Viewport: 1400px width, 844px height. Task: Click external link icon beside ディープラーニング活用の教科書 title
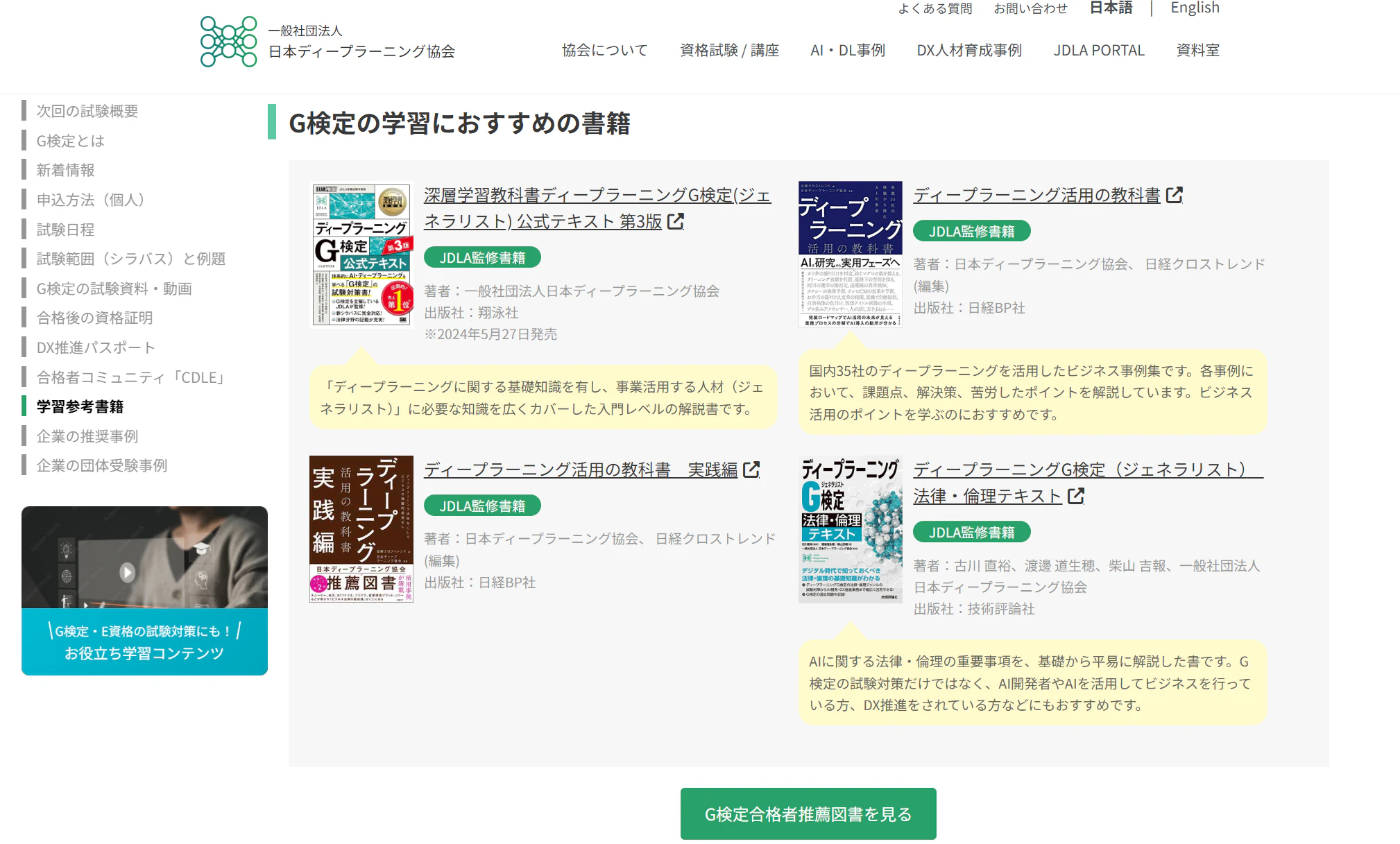click(1175, 196)
